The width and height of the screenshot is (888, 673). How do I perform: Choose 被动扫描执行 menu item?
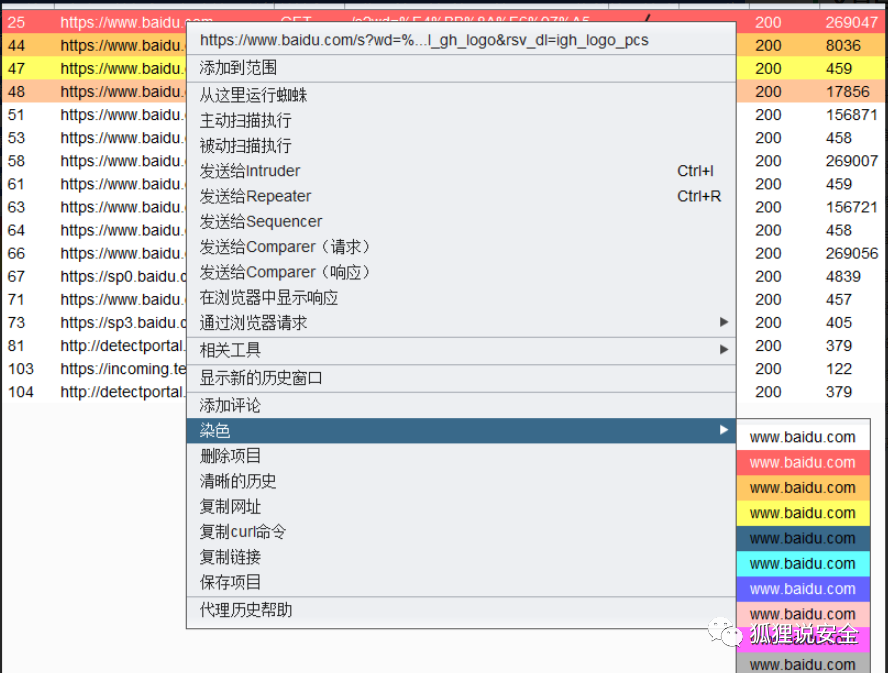coord(461,146)
